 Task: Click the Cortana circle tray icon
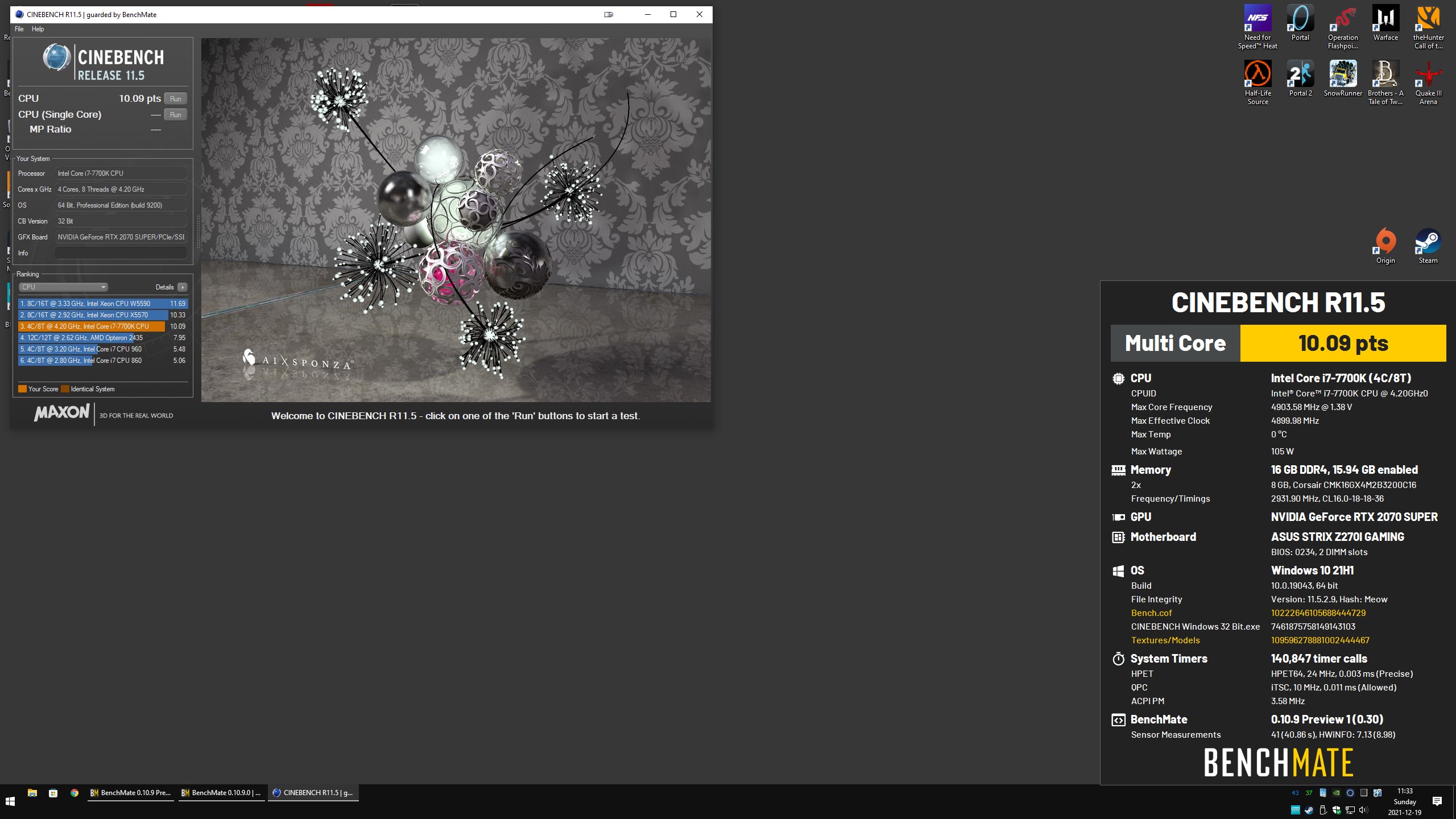click(1350, 793)
